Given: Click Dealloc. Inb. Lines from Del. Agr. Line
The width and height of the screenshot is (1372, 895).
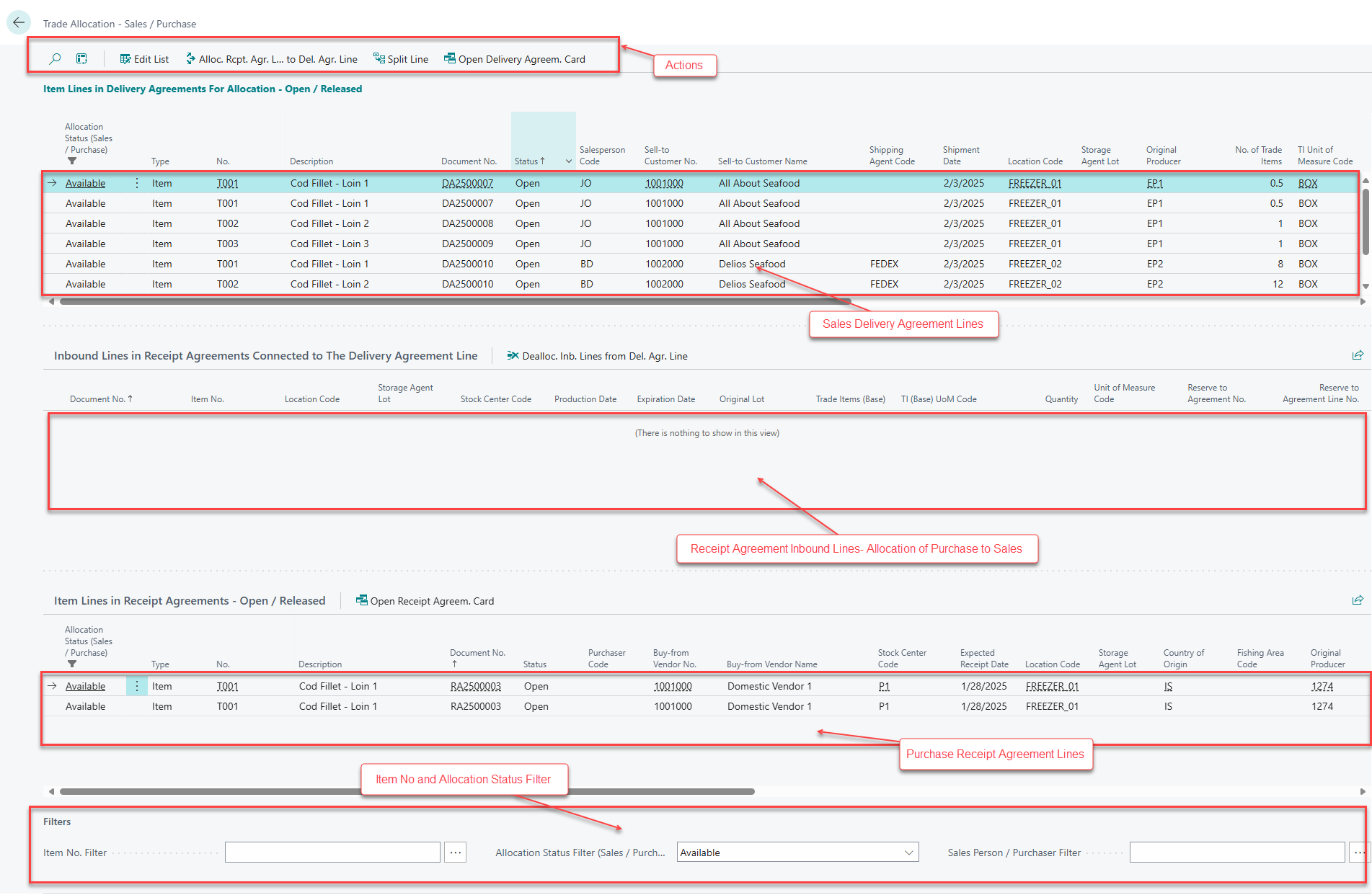Looking at the screenshot, I should tap(598, 356).
